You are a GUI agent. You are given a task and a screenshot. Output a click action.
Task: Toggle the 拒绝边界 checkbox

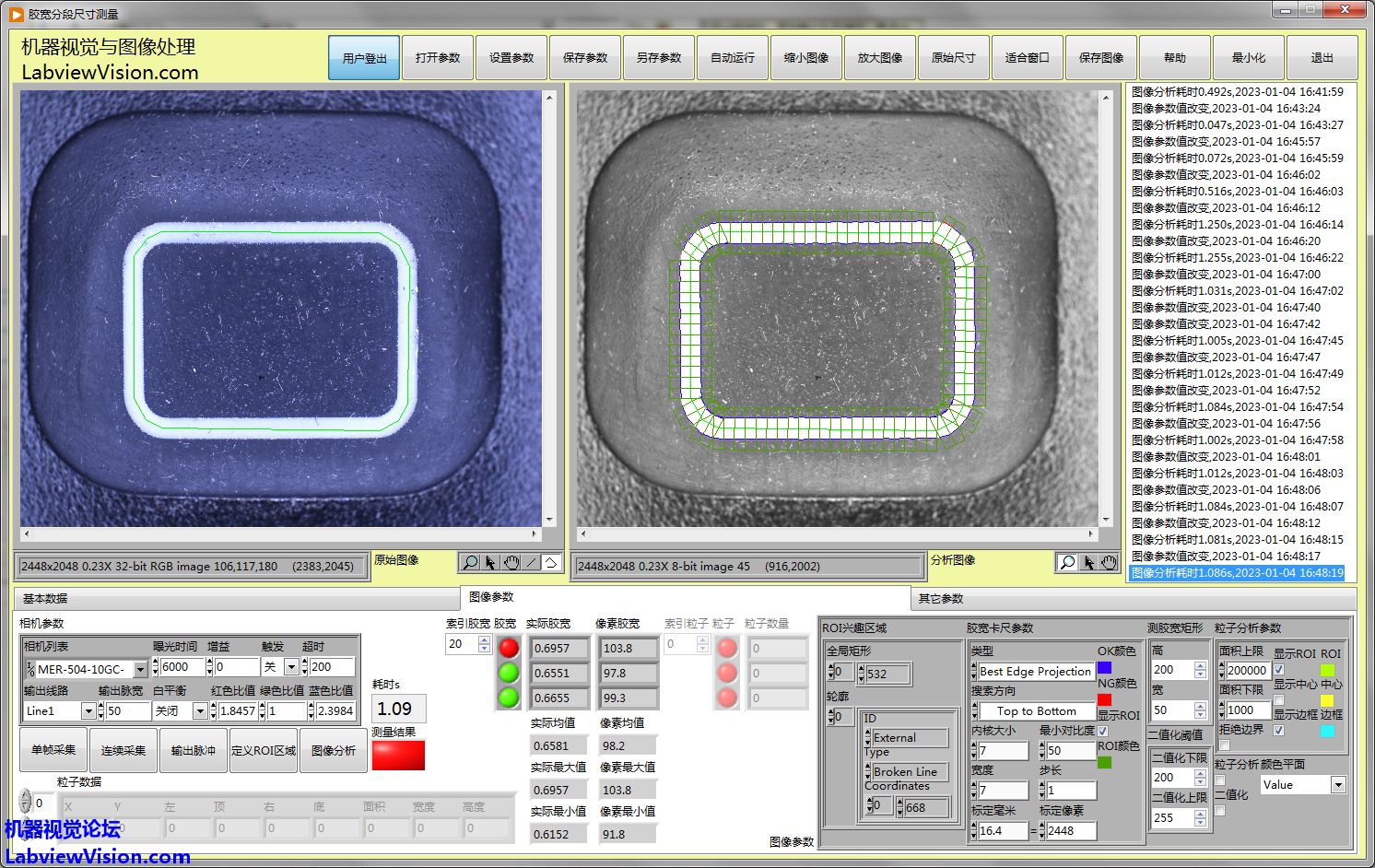click(1278, 730)
